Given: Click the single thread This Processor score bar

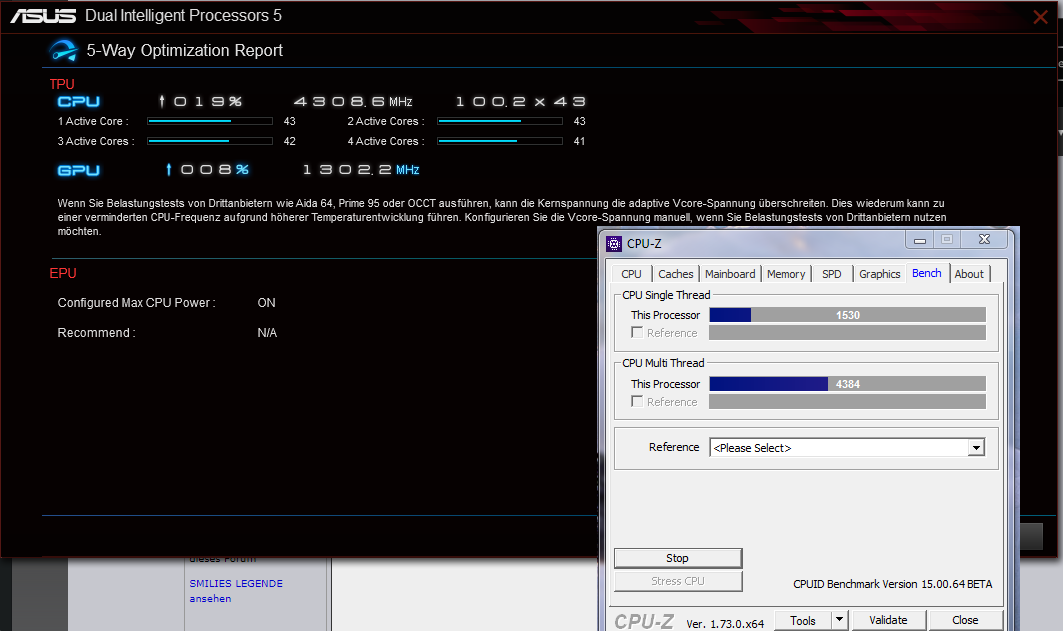Looking at the screenshot, I should [x=847, y=315].
